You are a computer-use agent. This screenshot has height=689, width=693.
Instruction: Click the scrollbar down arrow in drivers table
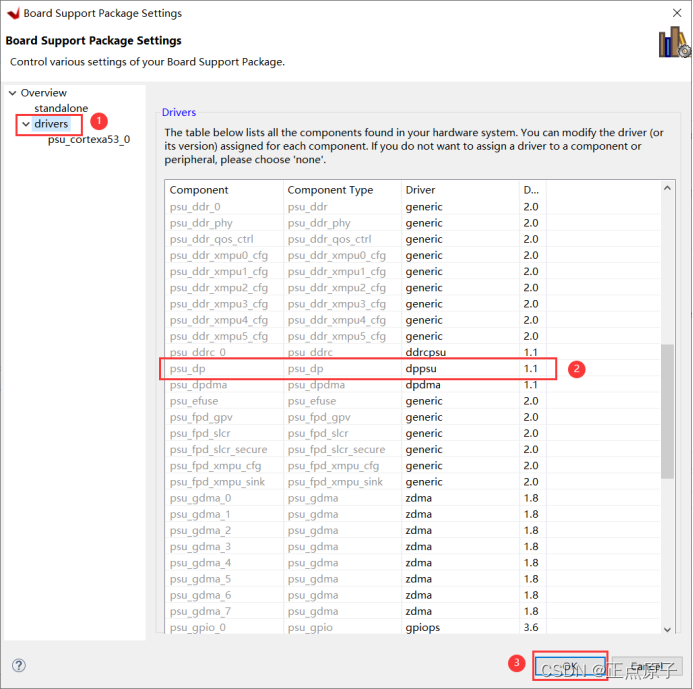click(x=667, y=629)
